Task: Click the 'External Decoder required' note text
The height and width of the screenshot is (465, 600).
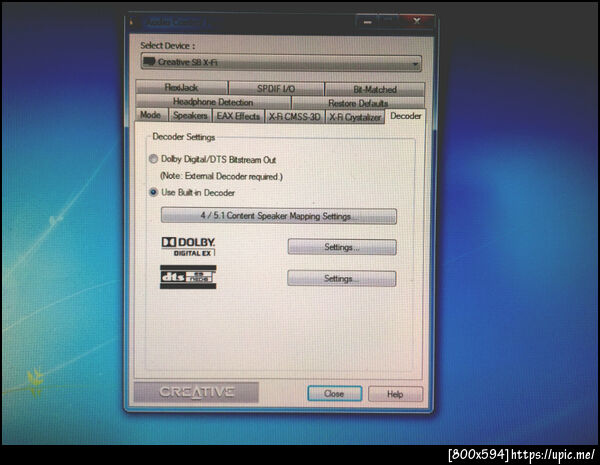Action: (x=221, y=176)
